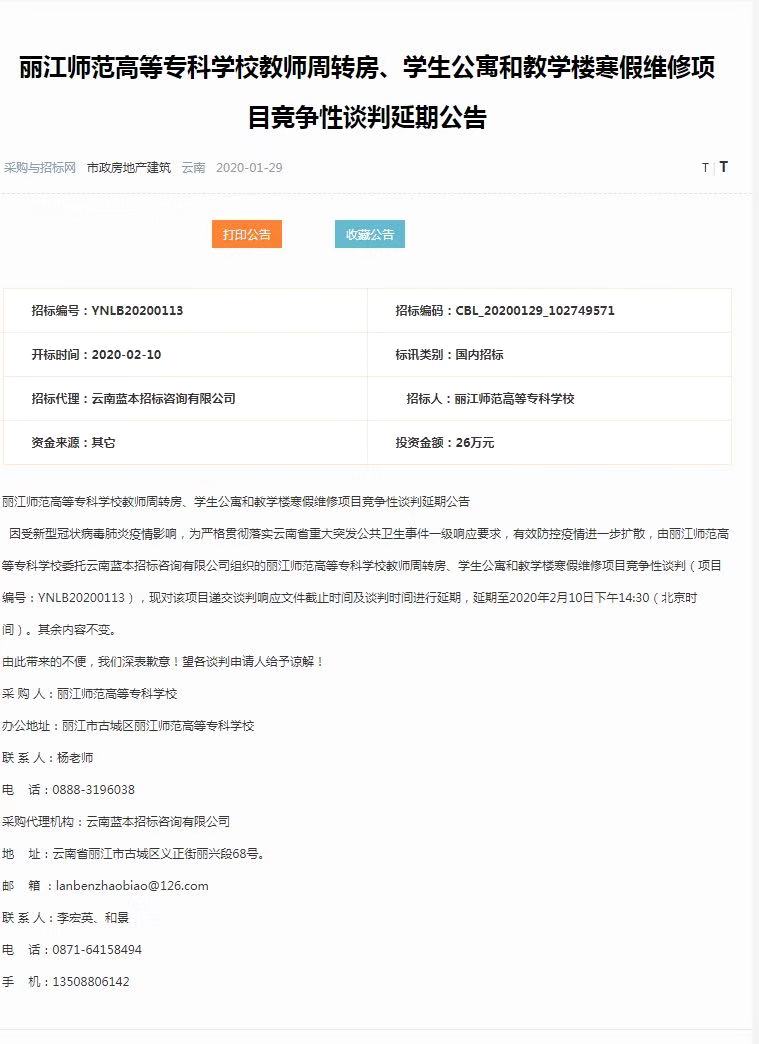Screen dimensions: 759x1044
Task: Click the mobile number 13508806142
Action: 91,982
